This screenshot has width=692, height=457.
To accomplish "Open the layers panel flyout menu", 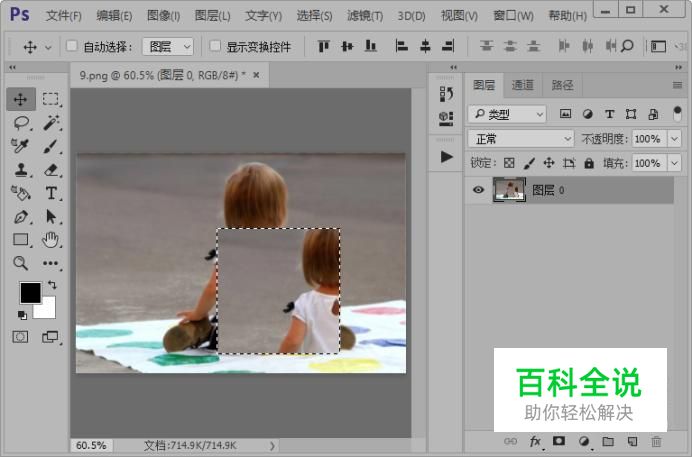I will [x=677, y=85].
